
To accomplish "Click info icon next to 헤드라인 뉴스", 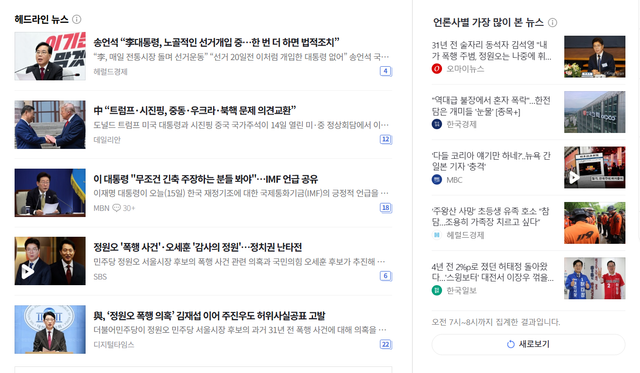I will [x=76, y=19].
